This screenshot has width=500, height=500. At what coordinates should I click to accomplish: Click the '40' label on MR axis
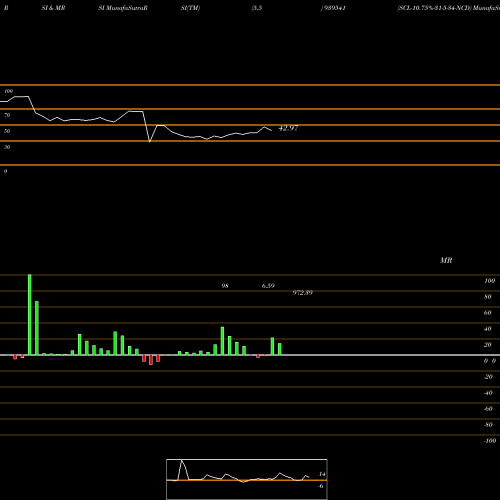pos(488,329)
